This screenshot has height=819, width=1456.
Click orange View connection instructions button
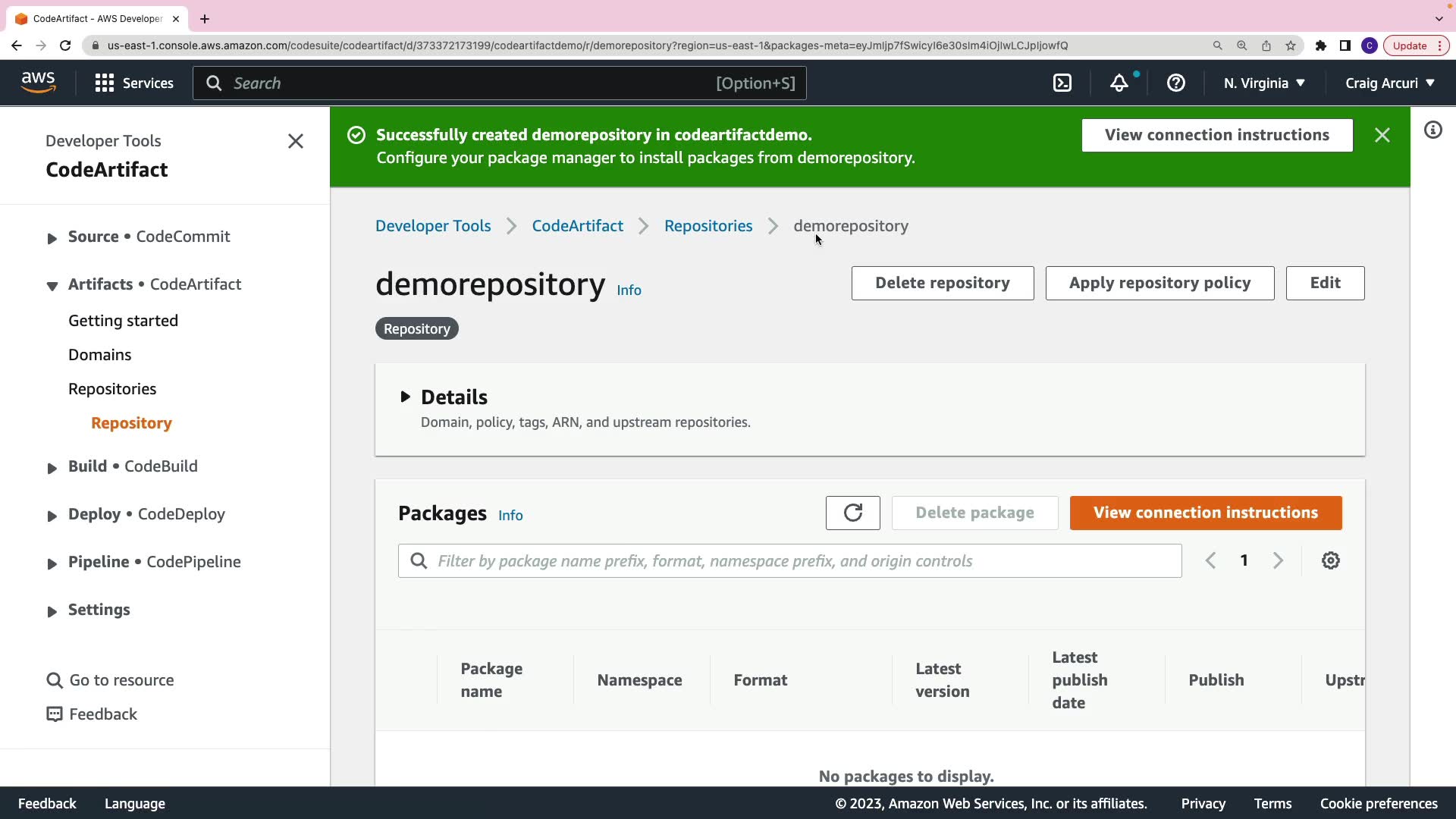click(1205, 513)
